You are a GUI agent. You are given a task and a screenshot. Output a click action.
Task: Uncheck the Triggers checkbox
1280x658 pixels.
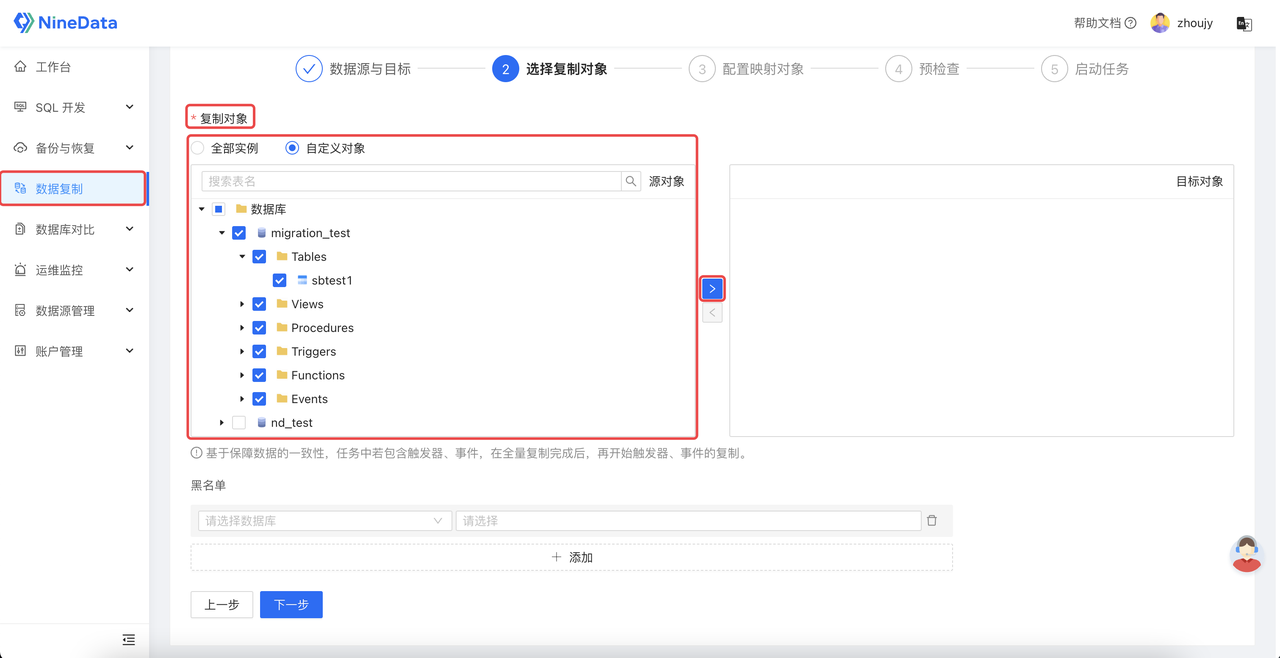(x=259, y=352)
